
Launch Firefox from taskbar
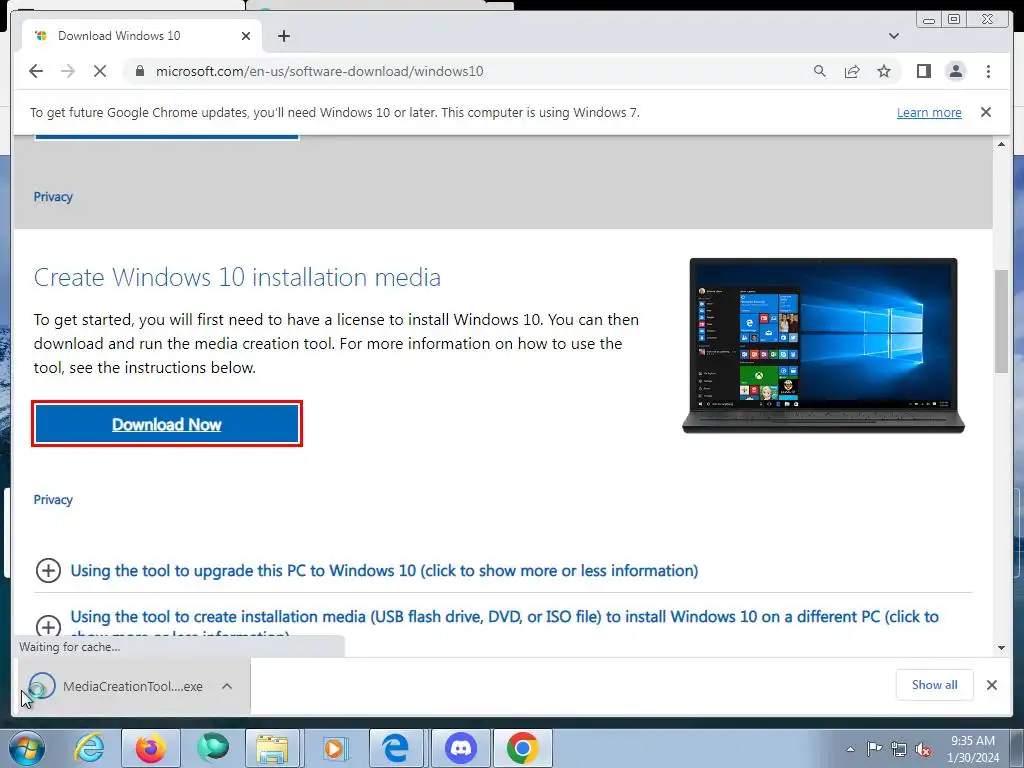(151, 748)
